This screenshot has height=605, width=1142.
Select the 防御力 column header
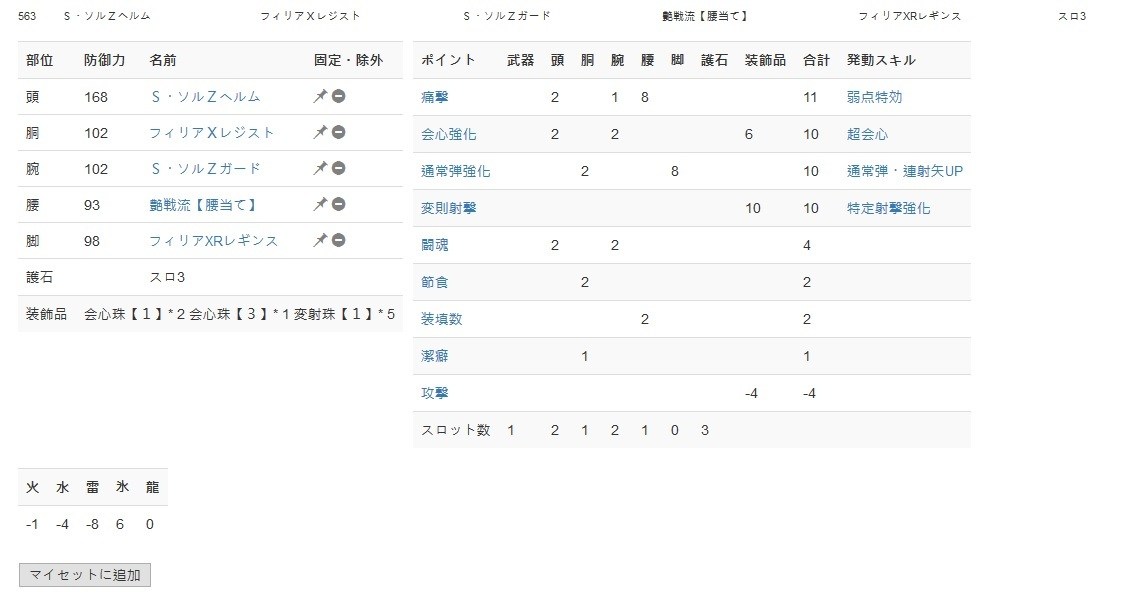[104, 60]
